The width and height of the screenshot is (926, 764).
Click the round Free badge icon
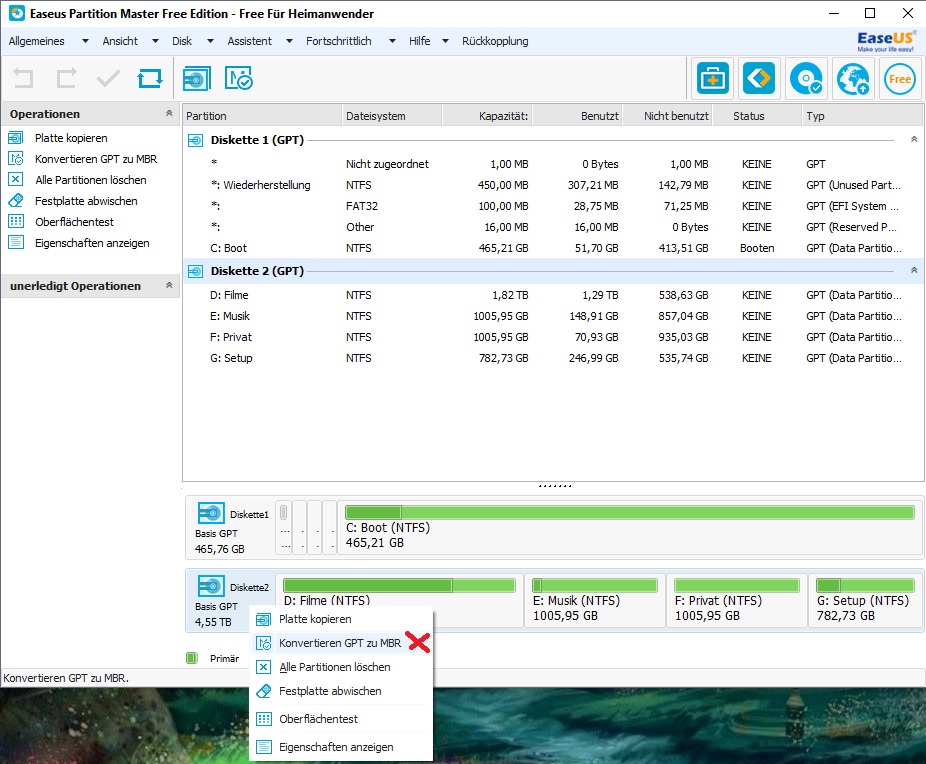coord(899,79)
